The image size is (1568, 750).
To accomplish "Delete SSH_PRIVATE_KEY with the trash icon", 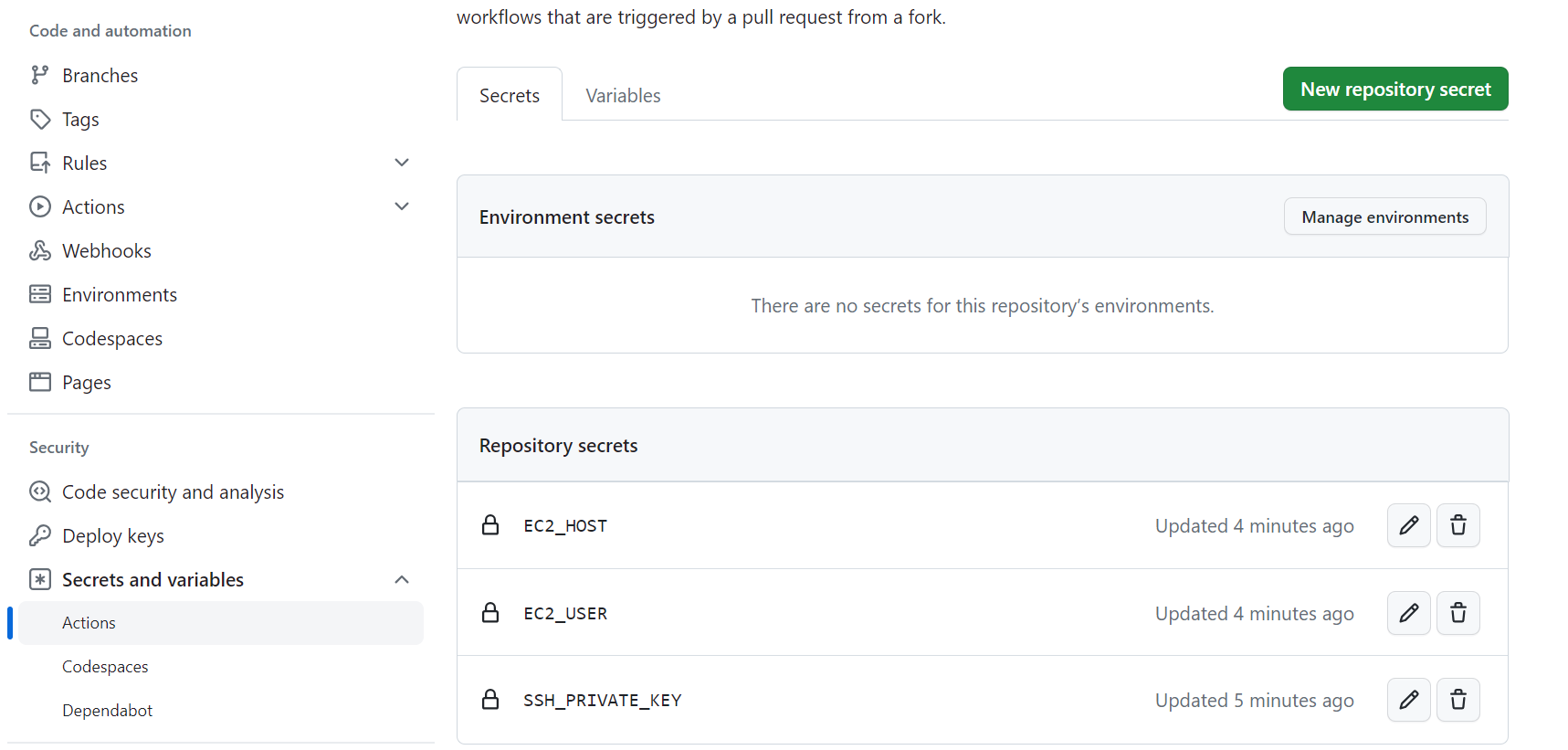I will [x=1458, y=700].
